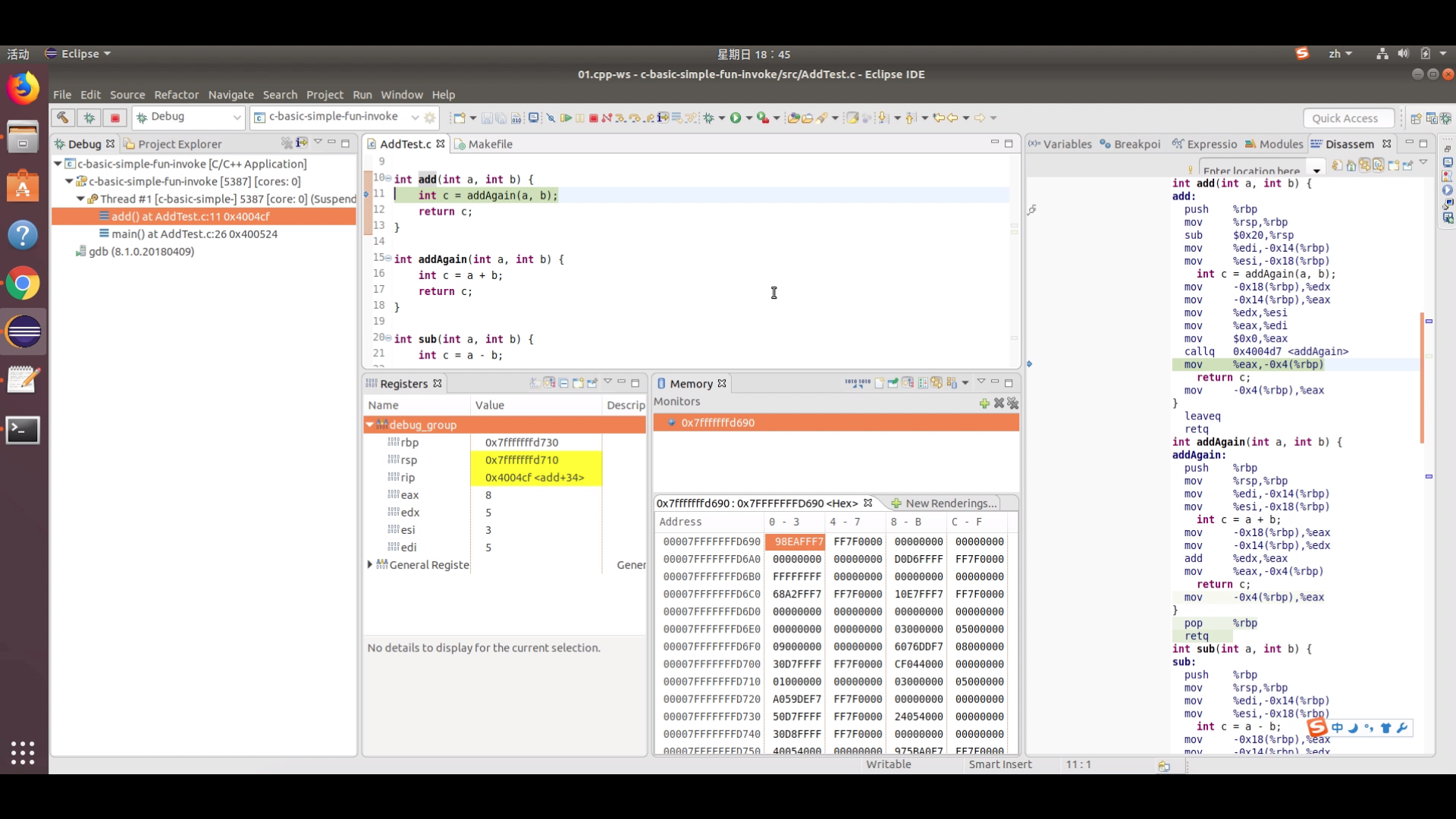Expand the General Registers group
Viewport: 1456px width, 819px height.
pos(370,564)
